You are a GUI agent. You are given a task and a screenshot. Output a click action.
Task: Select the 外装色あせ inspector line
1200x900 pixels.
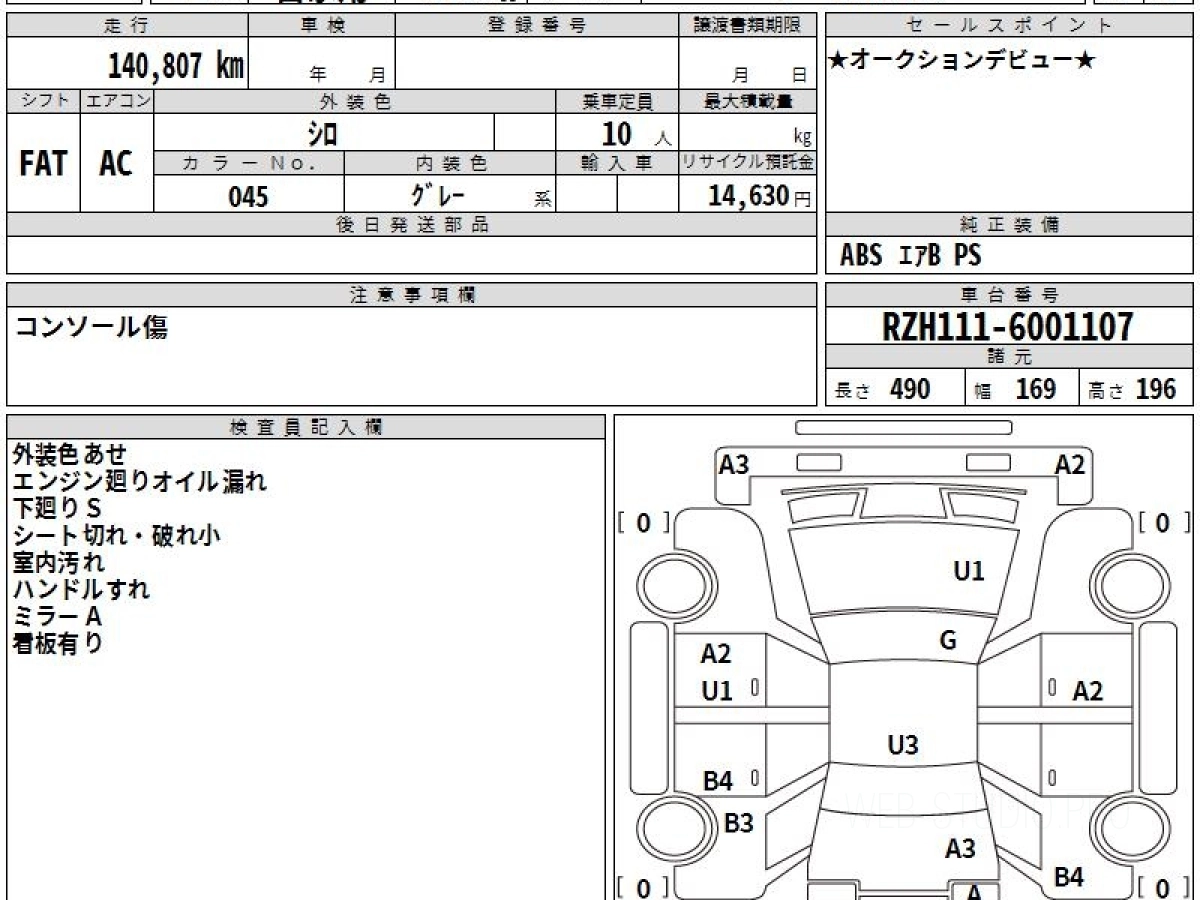70,455
